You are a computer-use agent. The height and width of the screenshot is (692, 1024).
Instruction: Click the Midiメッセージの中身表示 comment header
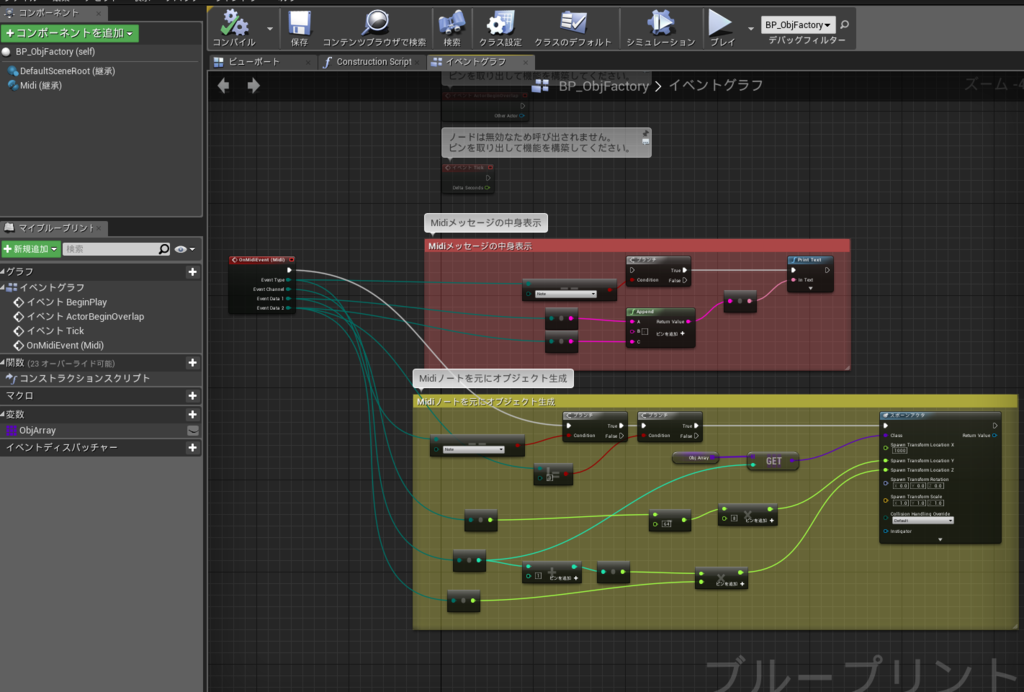pos(637,245)
